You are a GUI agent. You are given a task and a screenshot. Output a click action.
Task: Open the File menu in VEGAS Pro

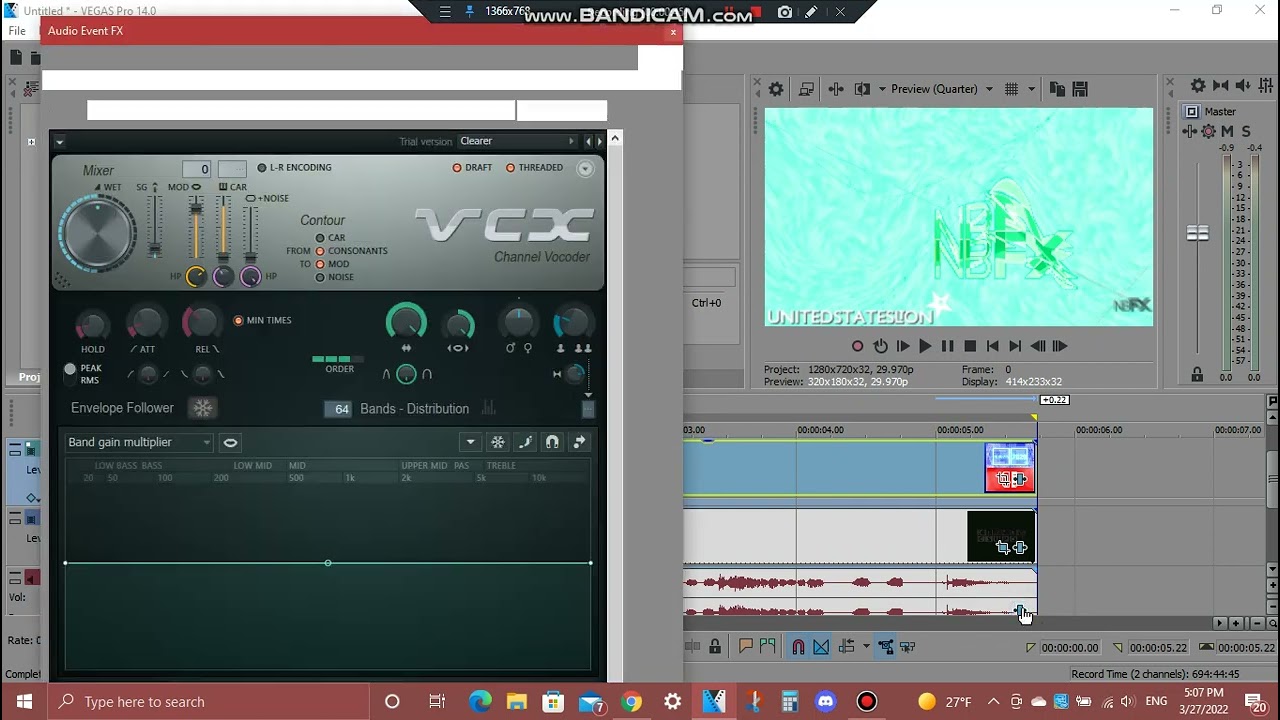(17, 31)
